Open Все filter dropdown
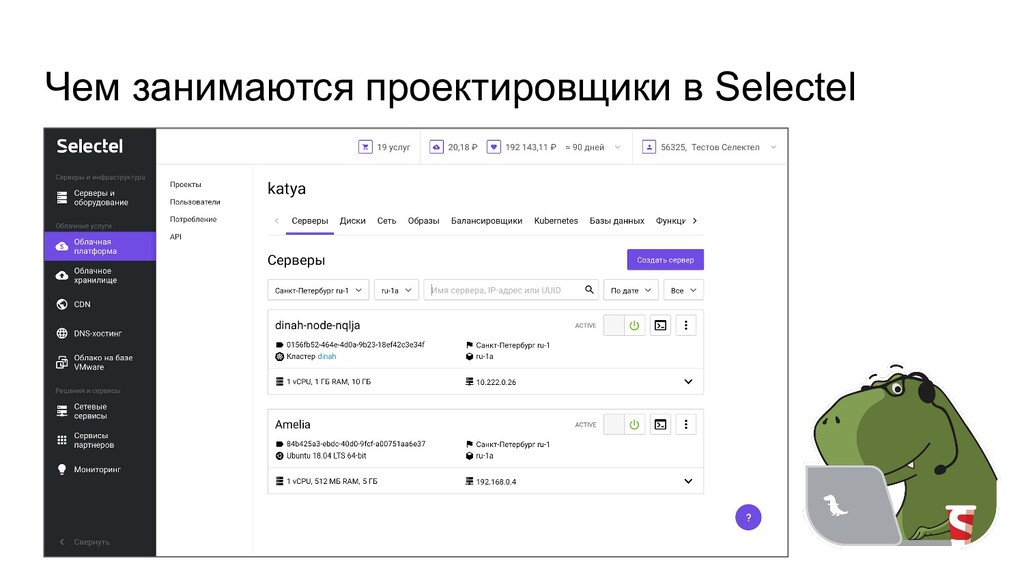Image resolution: width=1024 pixels, height=576 pixels. 684,290
